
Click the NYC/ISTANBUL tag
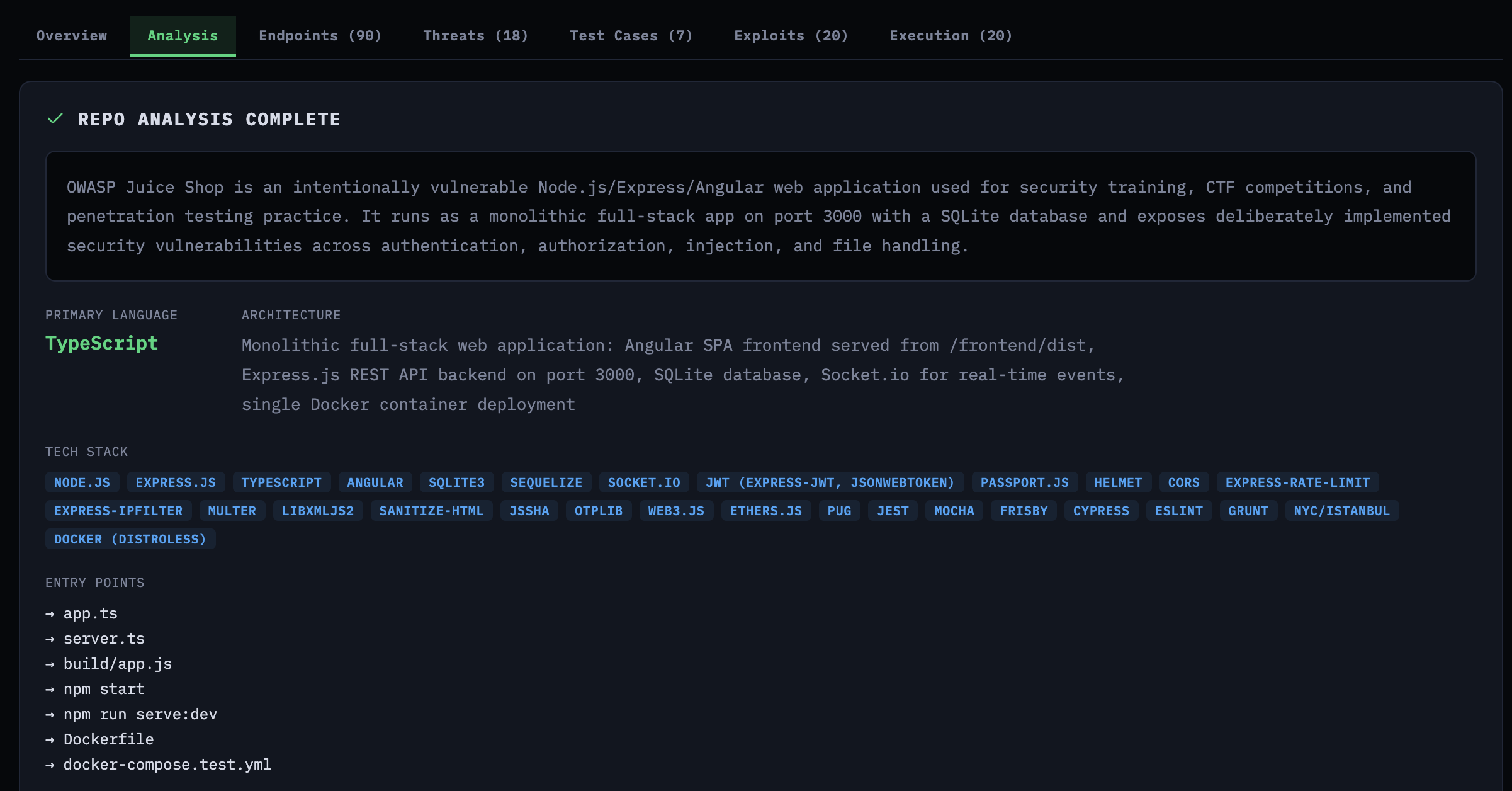pos(1341,511)
